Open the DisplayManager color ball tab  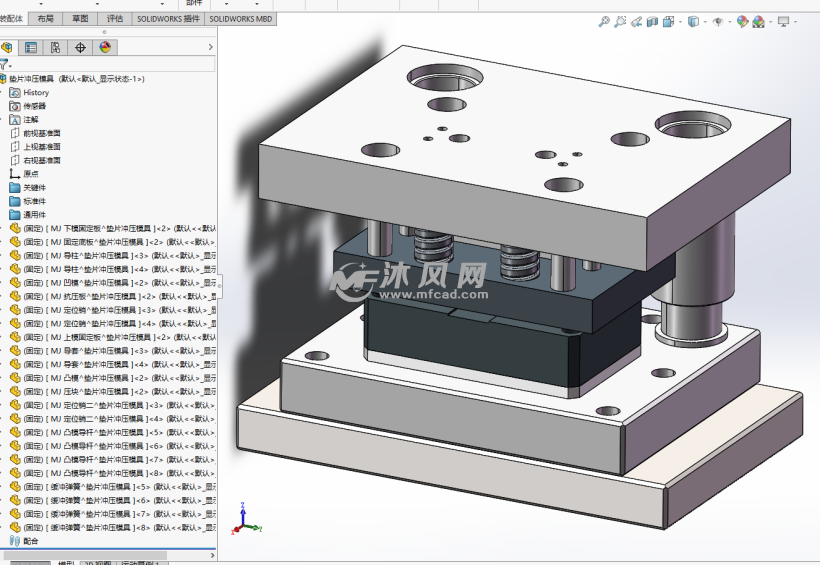point(105,47)
